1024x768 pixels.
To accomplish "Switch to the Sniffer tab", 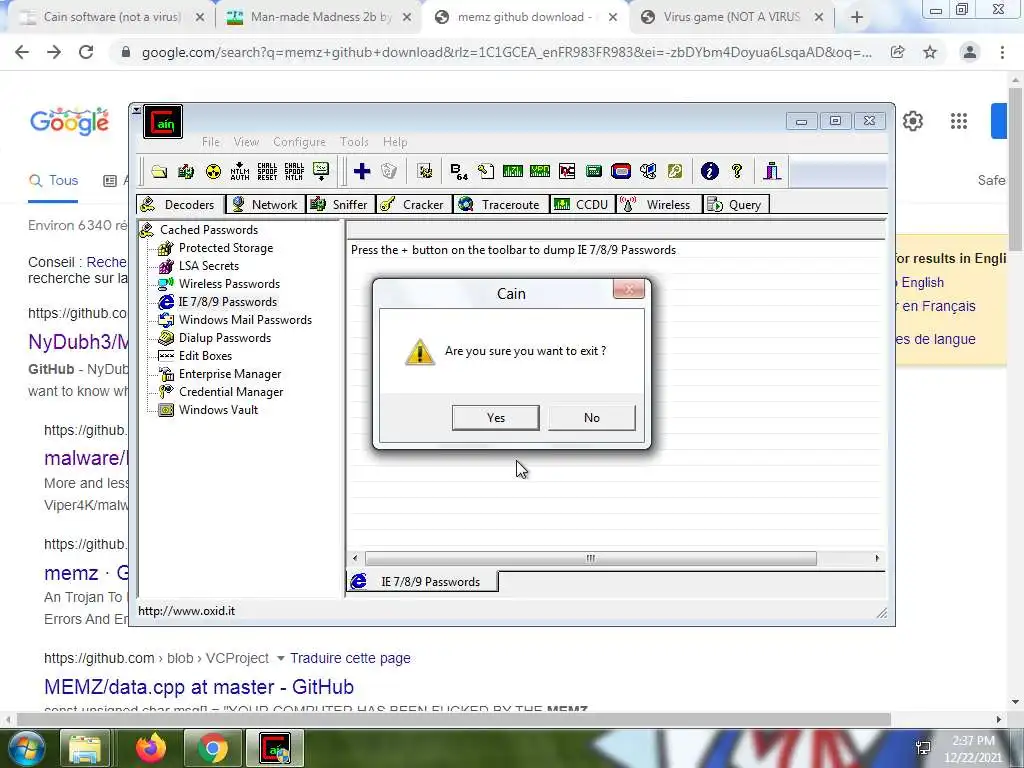I will click(340, 204).
